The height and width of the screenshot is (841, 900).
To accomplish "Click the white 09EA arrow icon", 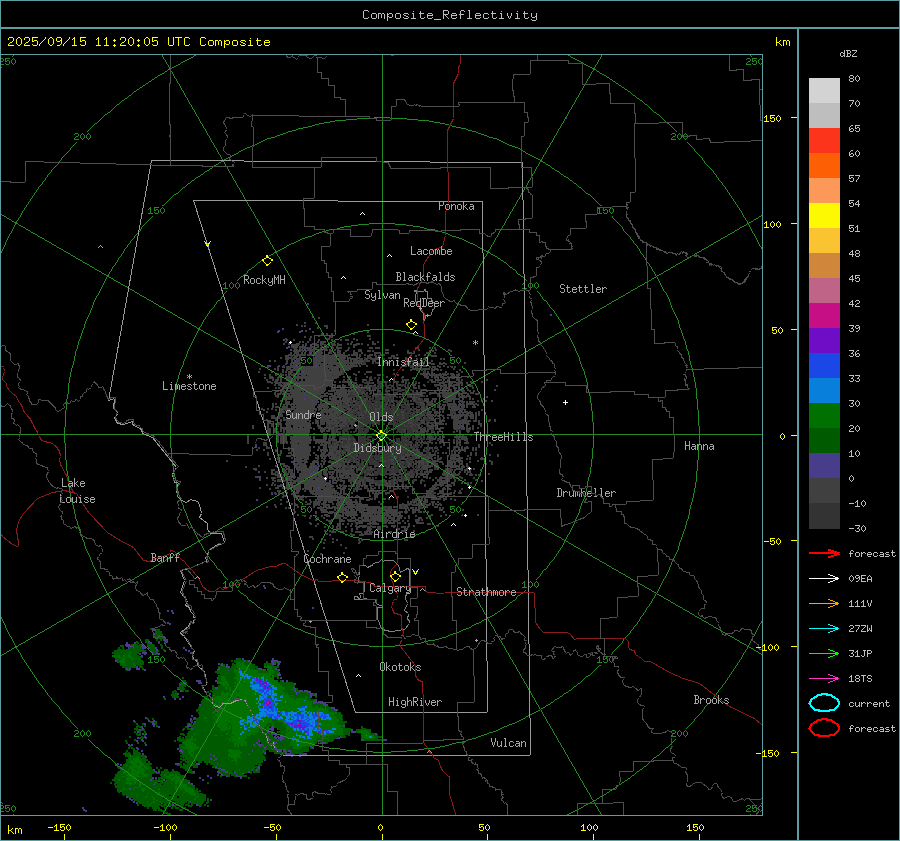I will [x=824, y=578].
